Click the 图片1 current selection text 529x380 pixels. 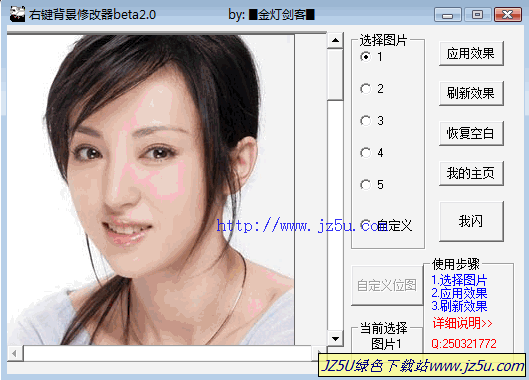(x=386, y=344)
